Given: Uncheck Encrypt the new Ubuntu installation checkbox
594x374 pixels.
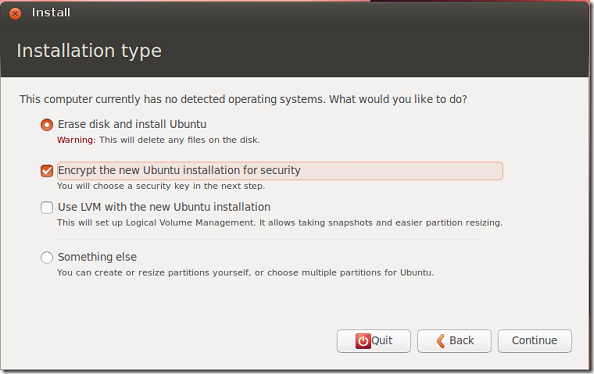Looking at the screenshot, I should 47,171.
